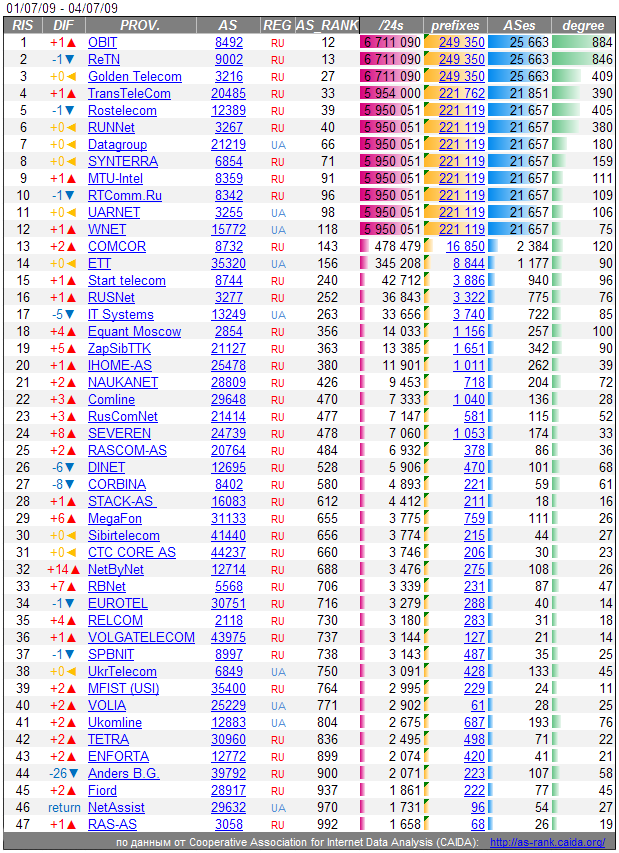Select the degree column header
Screen dimensions: 619x853
583,25
